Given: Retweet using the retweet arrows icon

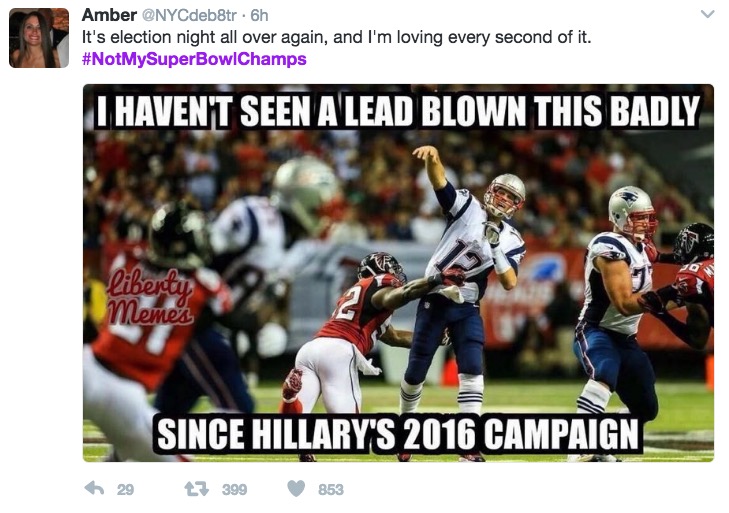Looking at the screenshot, I should pos(197,489).
